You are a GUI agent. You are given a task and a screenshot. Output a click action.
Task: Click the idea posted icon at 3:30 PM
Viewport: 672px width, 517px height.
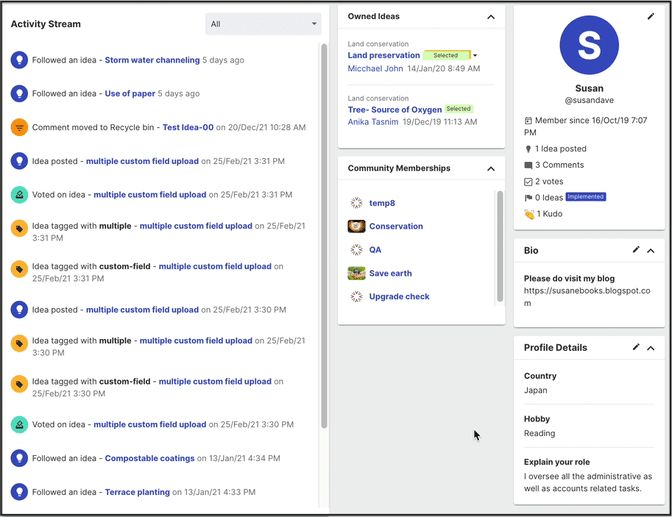point(19,310)
